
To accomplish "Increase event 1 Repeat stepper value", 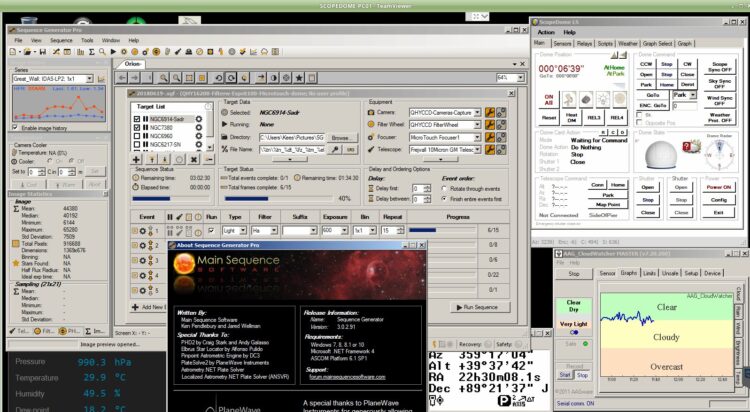I will point(400,229).
